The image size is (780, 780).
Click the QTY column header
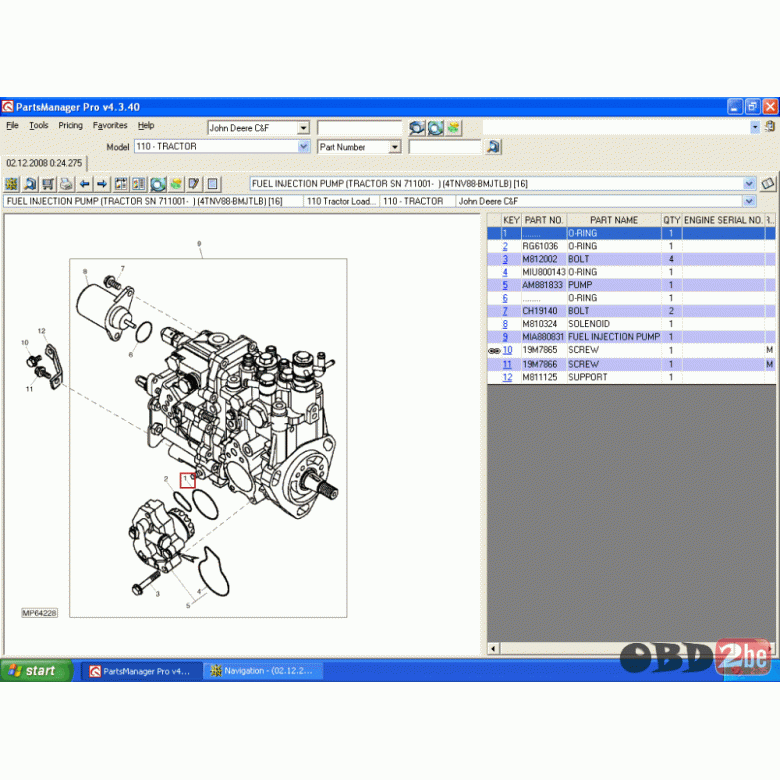(672, 220)
